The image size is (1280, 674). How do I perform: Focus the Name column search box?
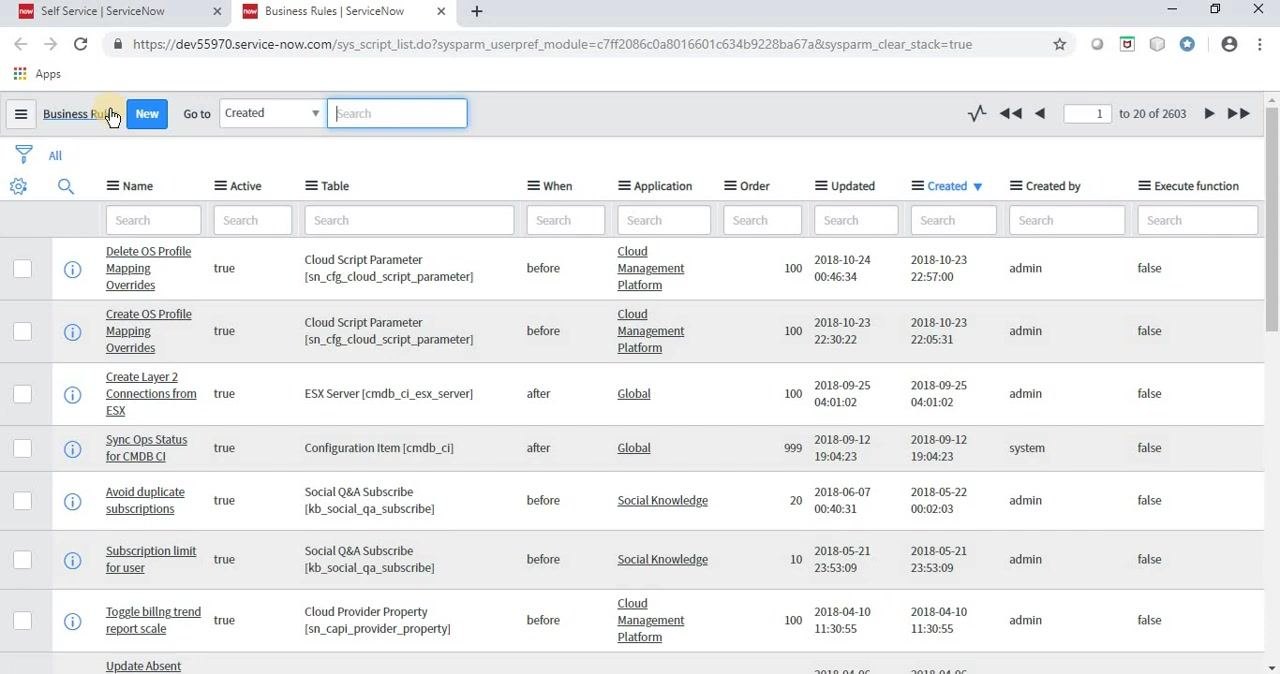(153, 220)
